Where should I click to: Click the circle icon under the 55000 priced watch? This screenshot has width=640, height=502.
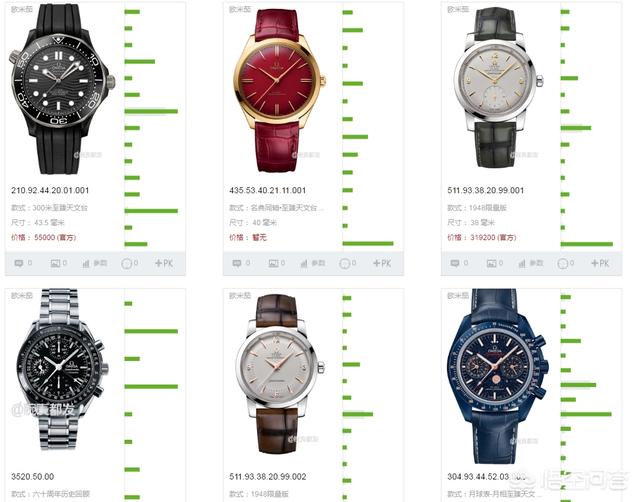(129, 263)
